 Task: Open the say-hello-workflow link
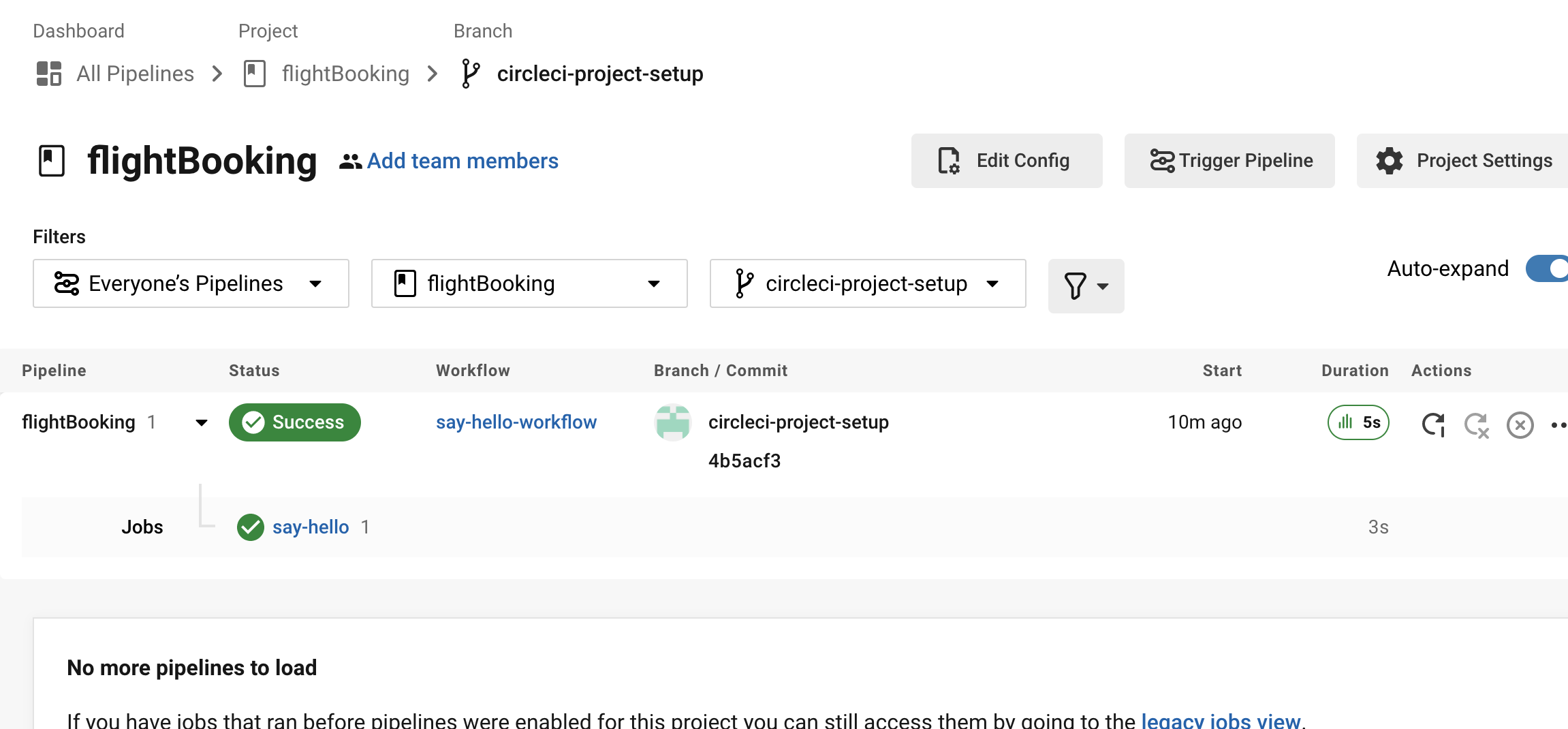coord(516,422)
